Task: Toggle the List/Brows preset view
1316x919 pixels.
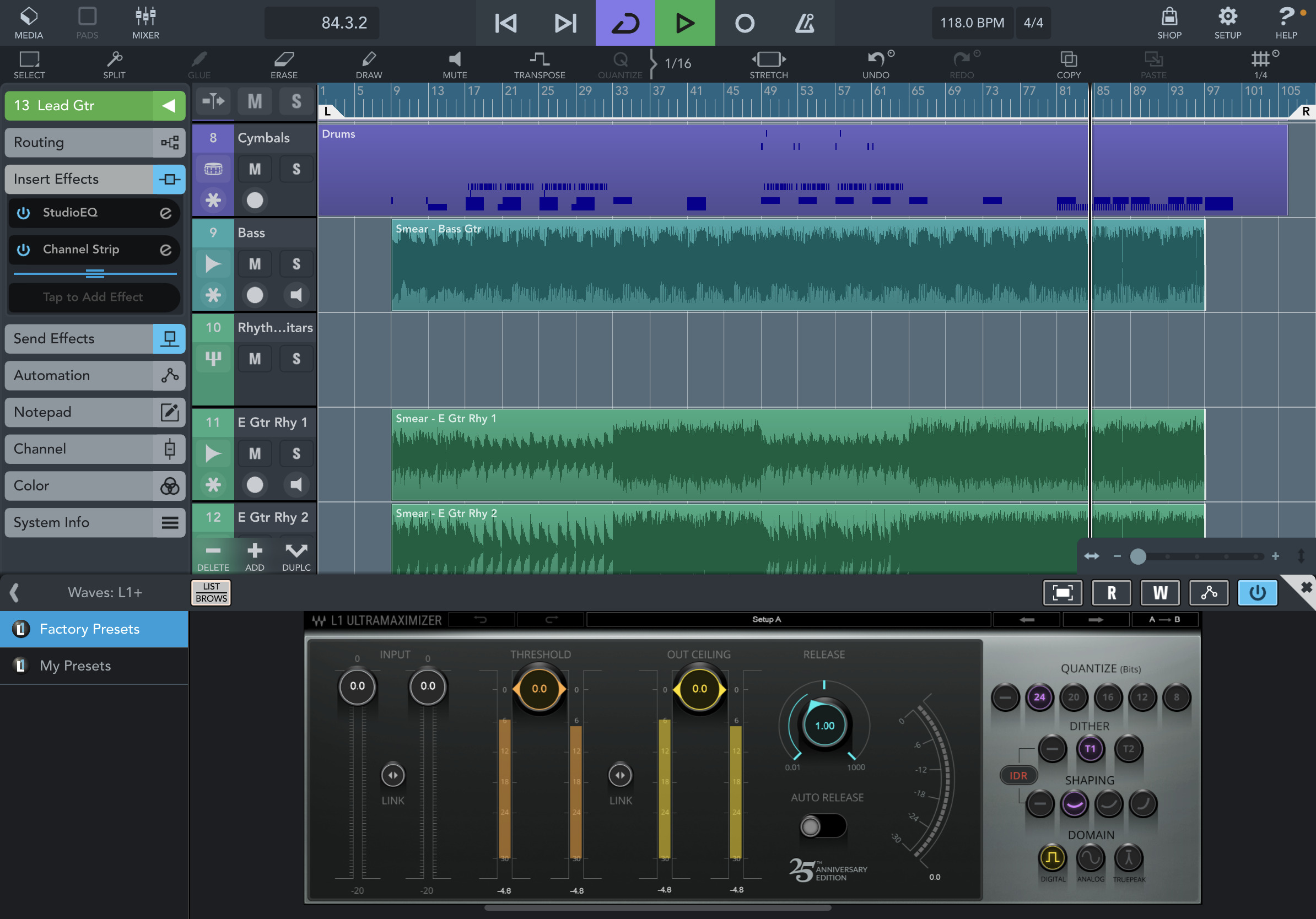Action: pos(211,592)
